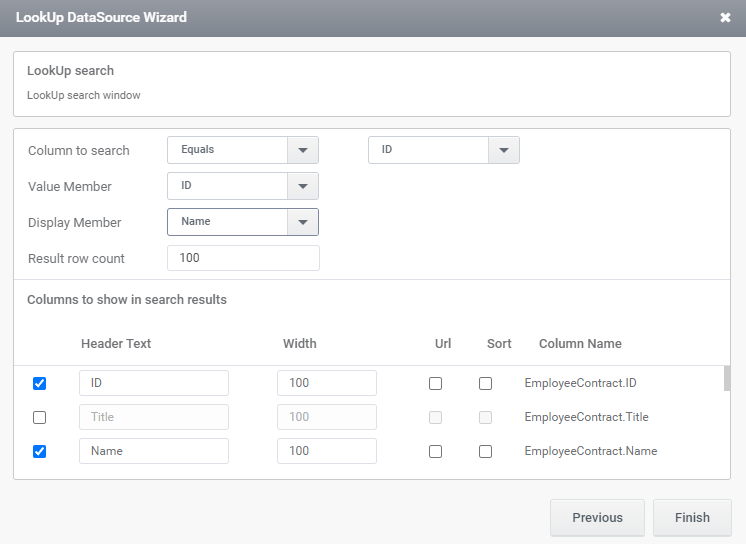Click the Finish button
Image resolution: width=746 pixels, height=544 pixels.
coord(692,518)
